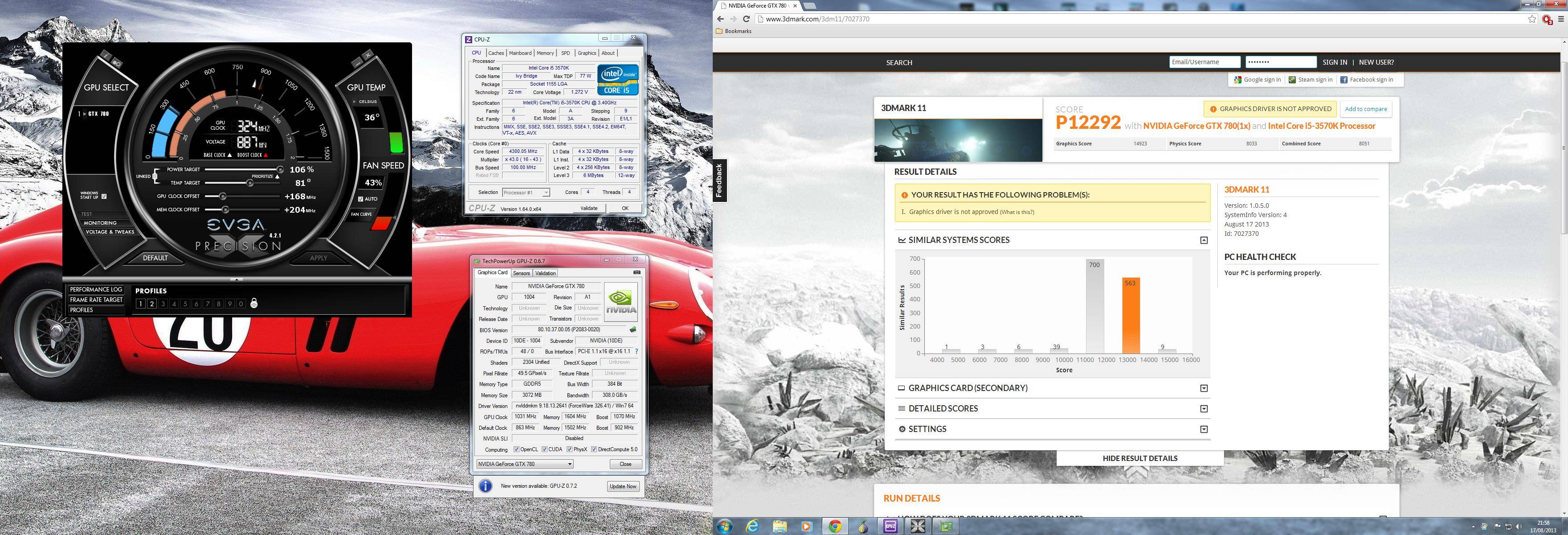The image size is (1568, 535).
Task: Click the Validate button in CPU-Z
Action: tap(588, 208)
